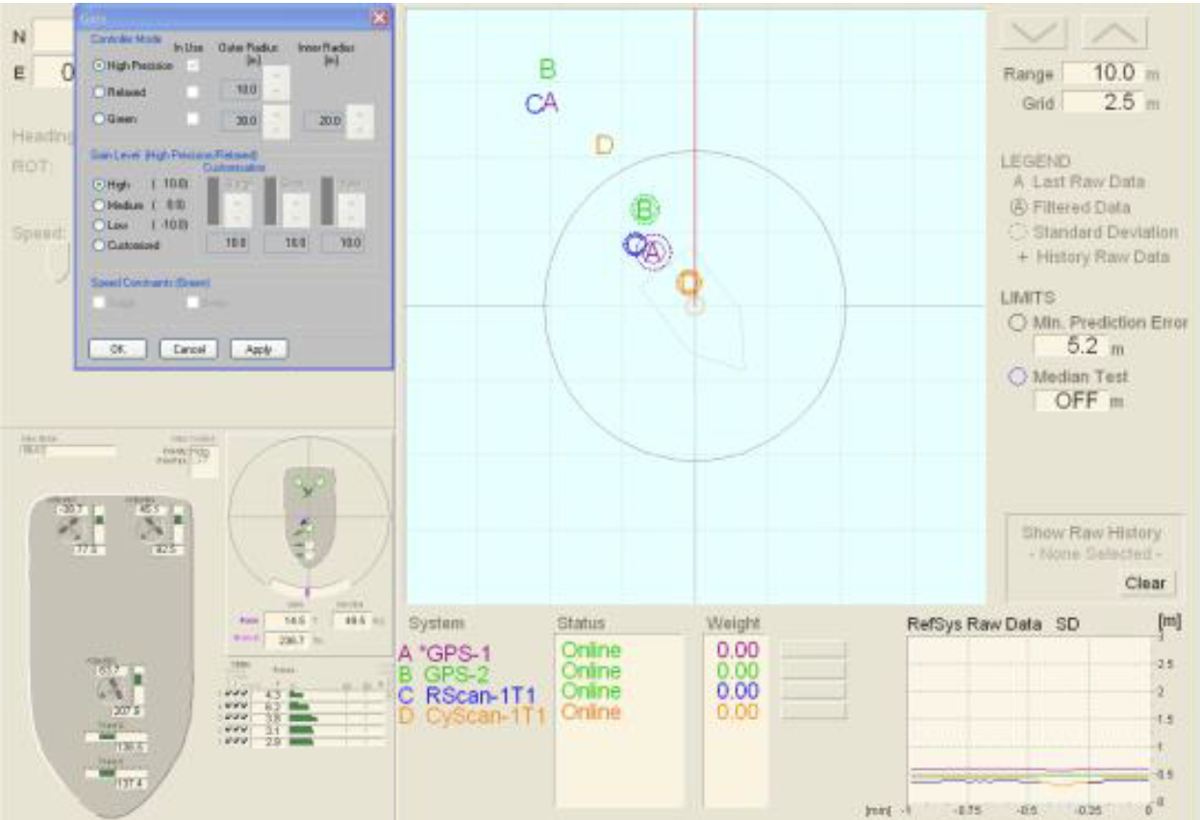Click filtered GPS-2 marker B inside circle

[x=645, y=210]
